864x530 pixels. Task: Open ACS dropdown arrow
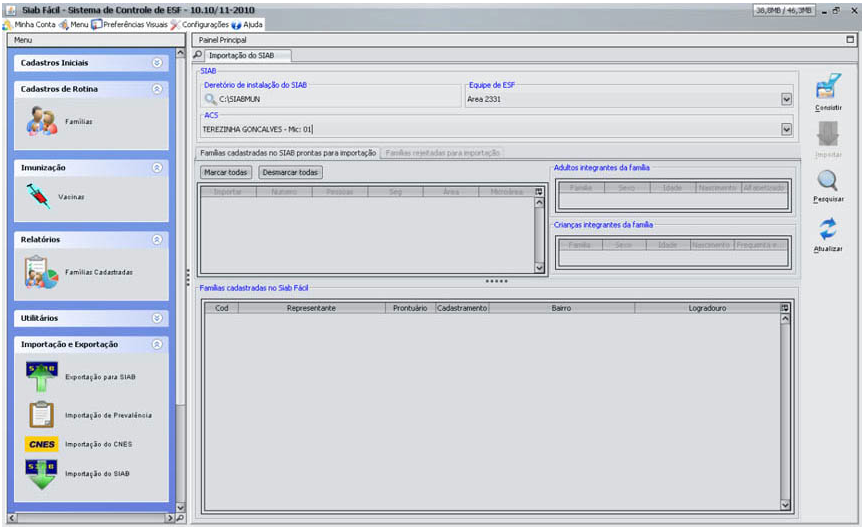coord(786,129)
